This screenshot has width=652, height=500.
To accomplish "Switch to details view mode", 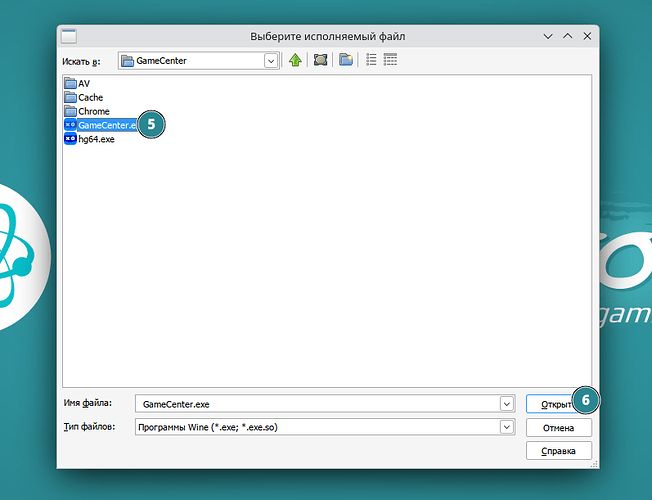I will 390,60.
